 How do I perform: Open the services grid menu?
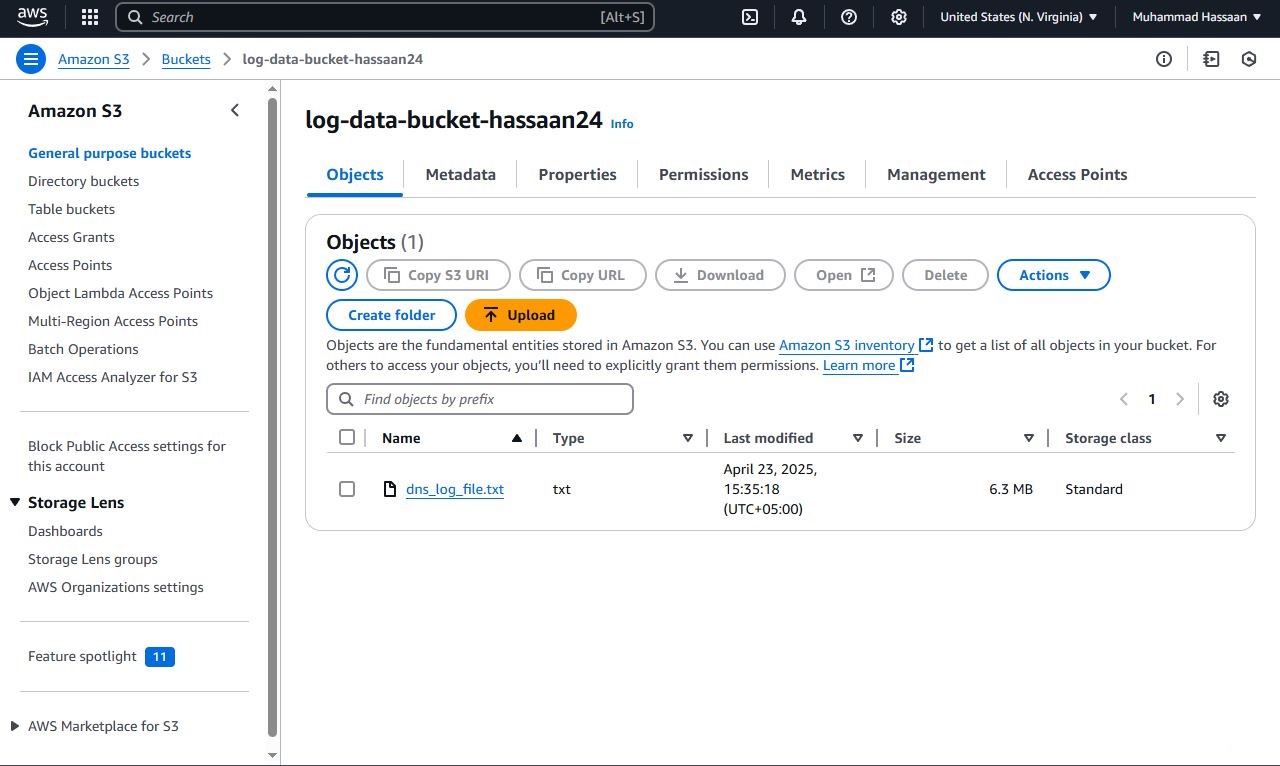pos(90,17)
